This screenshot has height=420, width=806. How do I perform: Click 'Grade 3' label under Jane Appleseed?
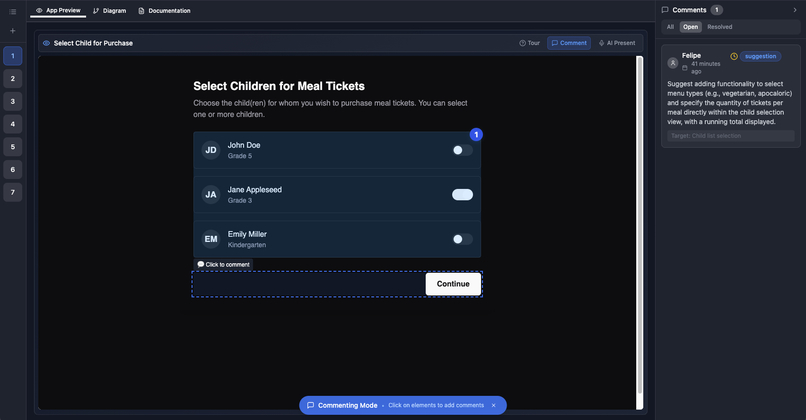240,200
